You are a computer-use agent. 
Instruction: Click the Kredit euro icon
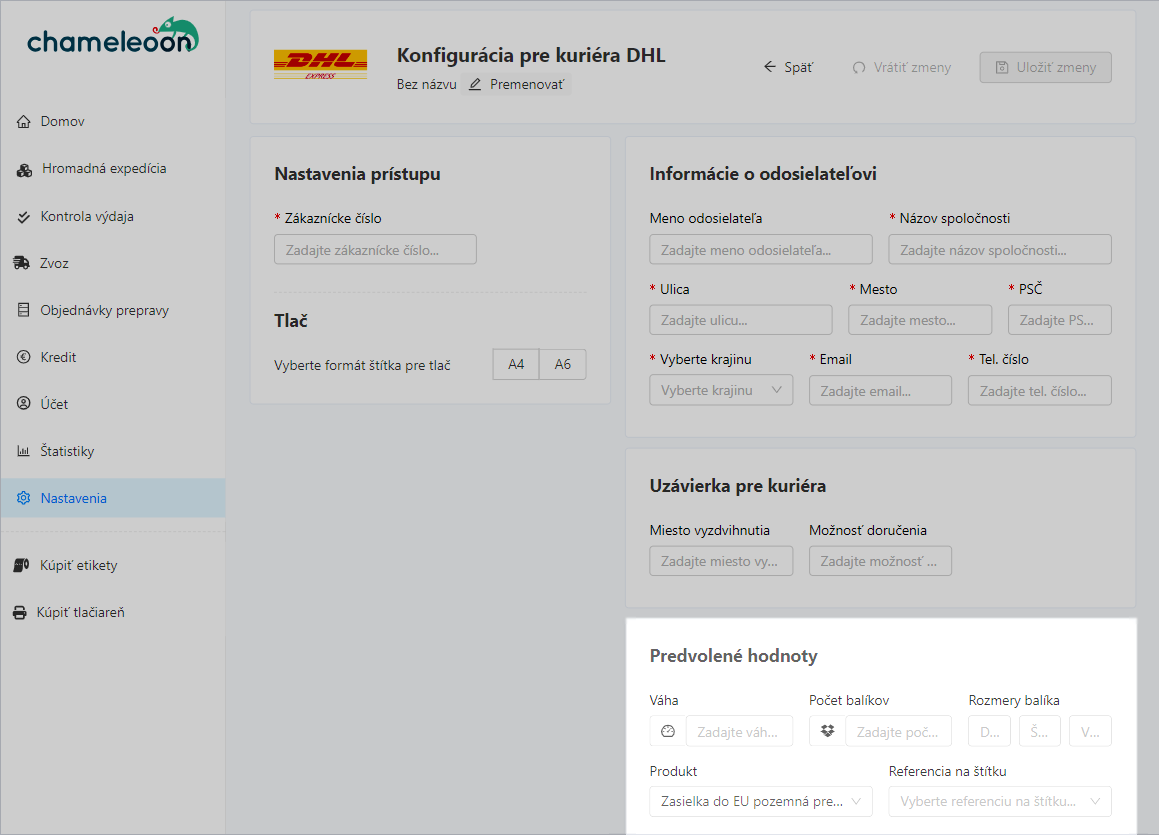coord(24,357)
